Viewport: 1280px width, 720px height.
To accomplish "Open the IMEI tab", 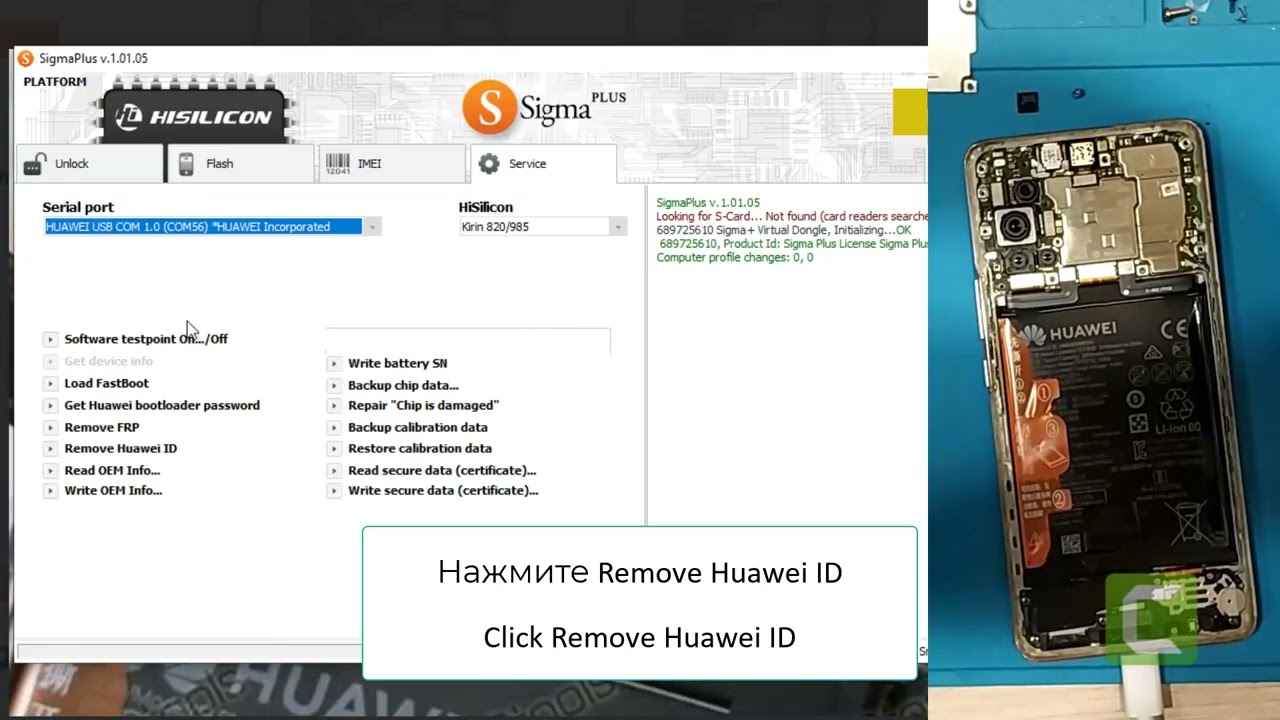I will pyautogui.click(x=391, y=164).
